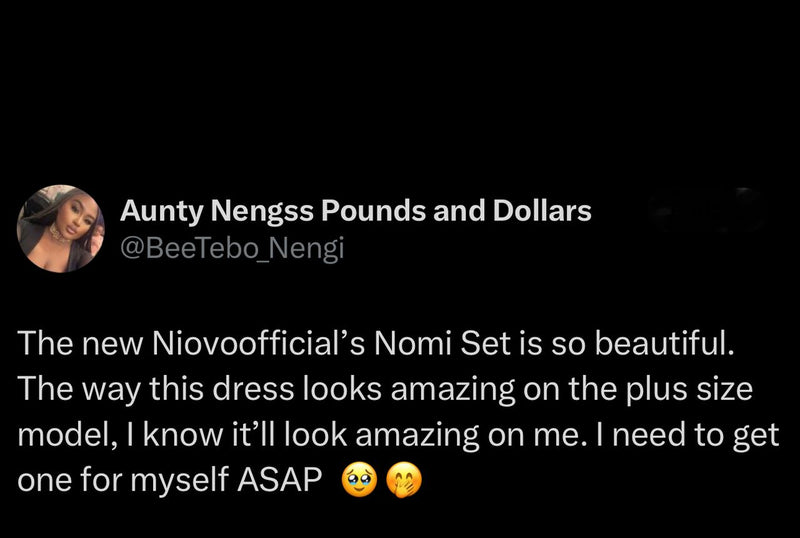Open the user's profile picture avatar

tap(61, 228)
